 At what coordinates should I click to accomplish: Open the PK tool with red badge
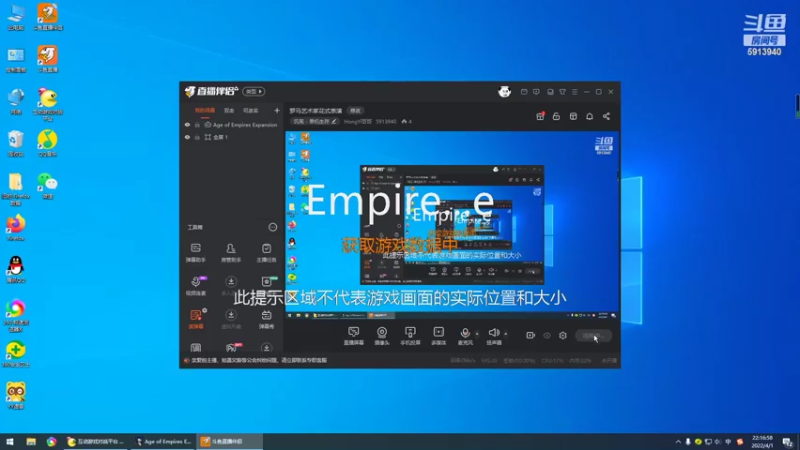(x=232, y=348)
